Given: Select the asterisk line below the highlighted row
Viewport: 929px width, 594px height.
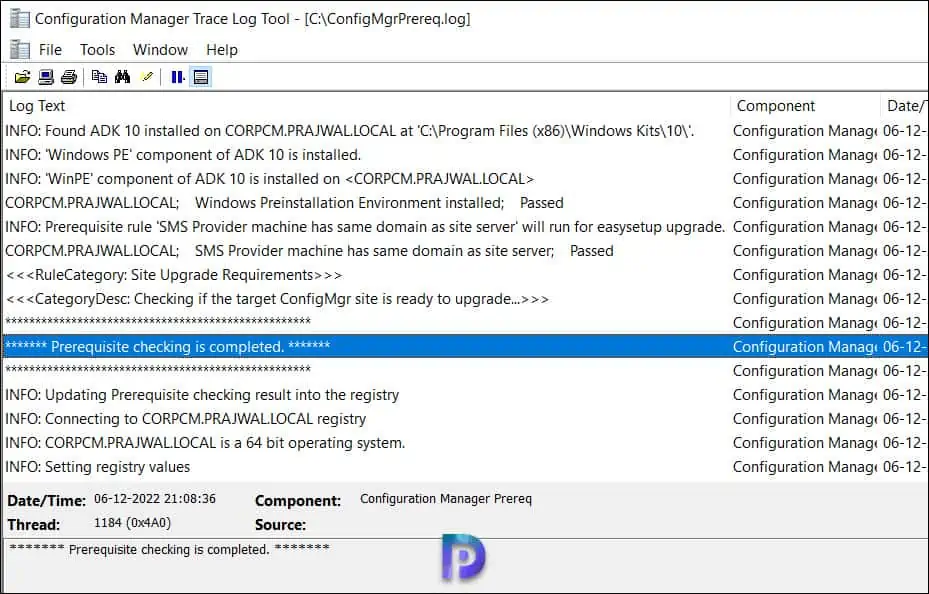Looking at the screenshot, I should click(x=464, y=371).
